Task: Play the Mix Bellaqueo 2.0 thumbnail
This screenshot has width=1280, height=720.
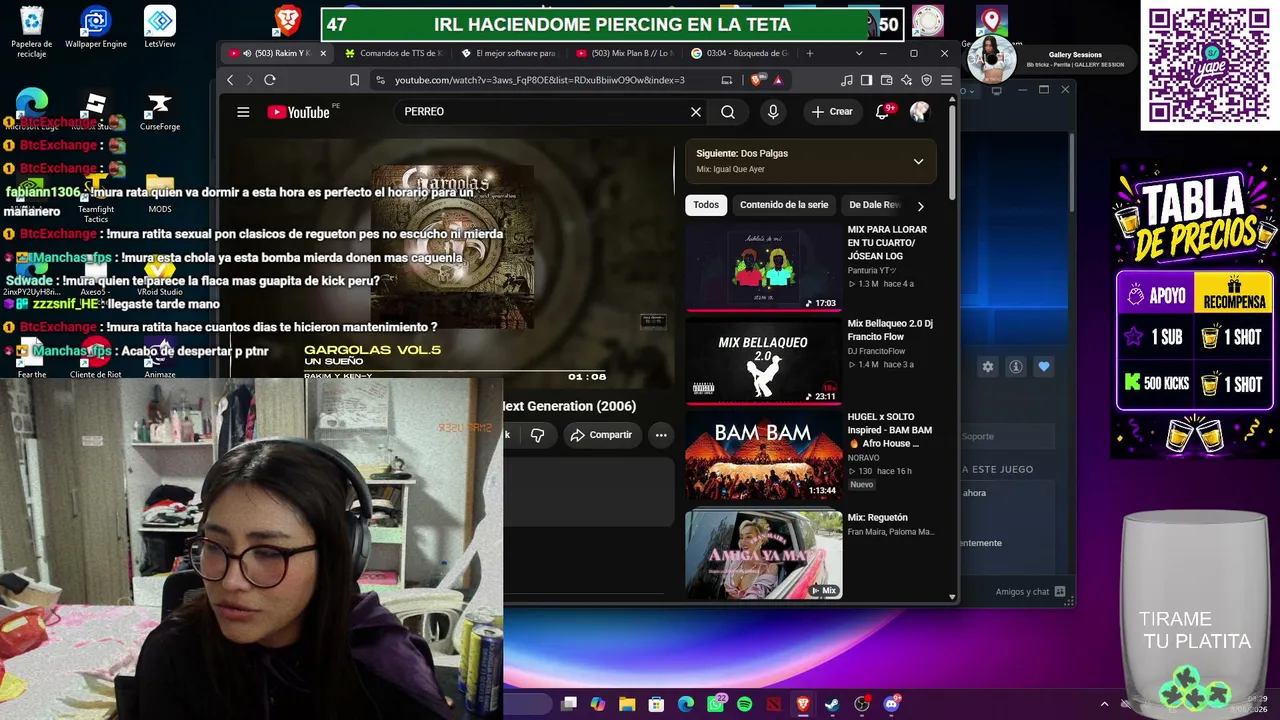Action: [764, 360]
